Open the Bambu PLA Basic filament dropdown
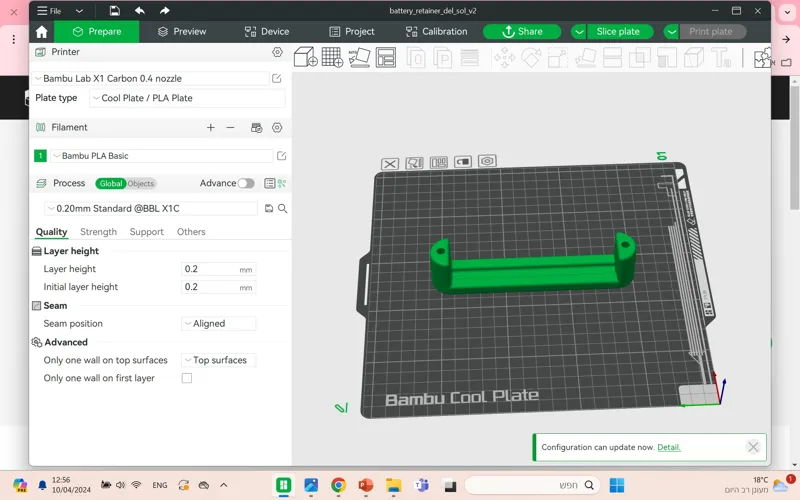This screenshot has height=500, width=800. 161,156
